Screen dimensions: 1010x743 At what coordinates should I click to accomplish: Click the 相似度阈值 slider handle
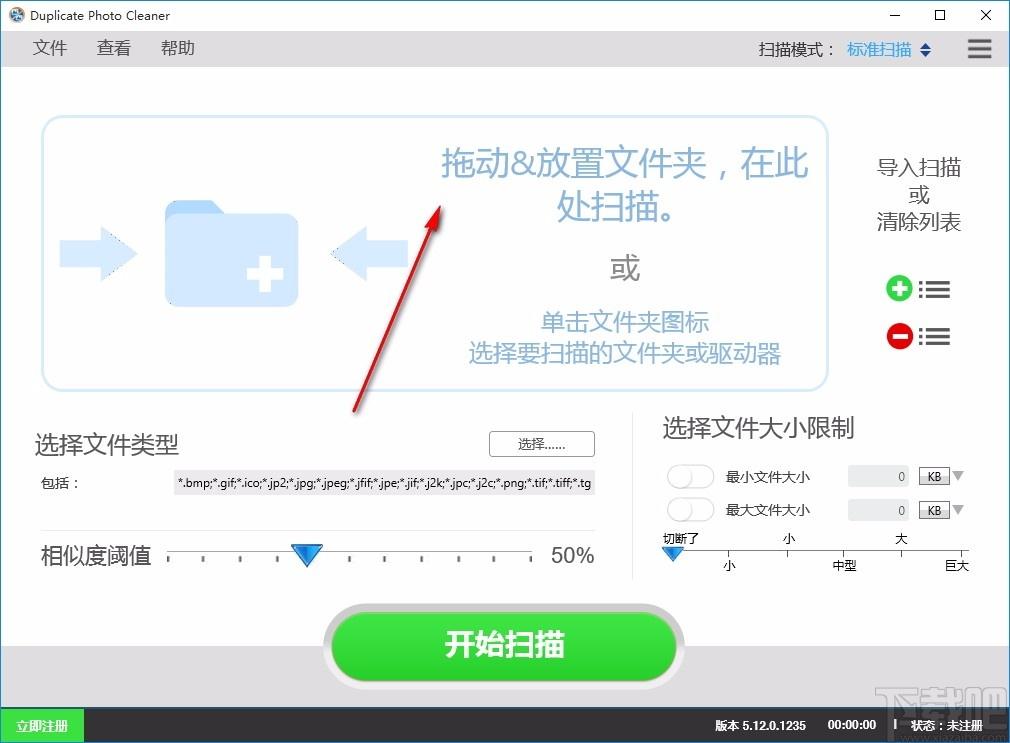[307, 554]
